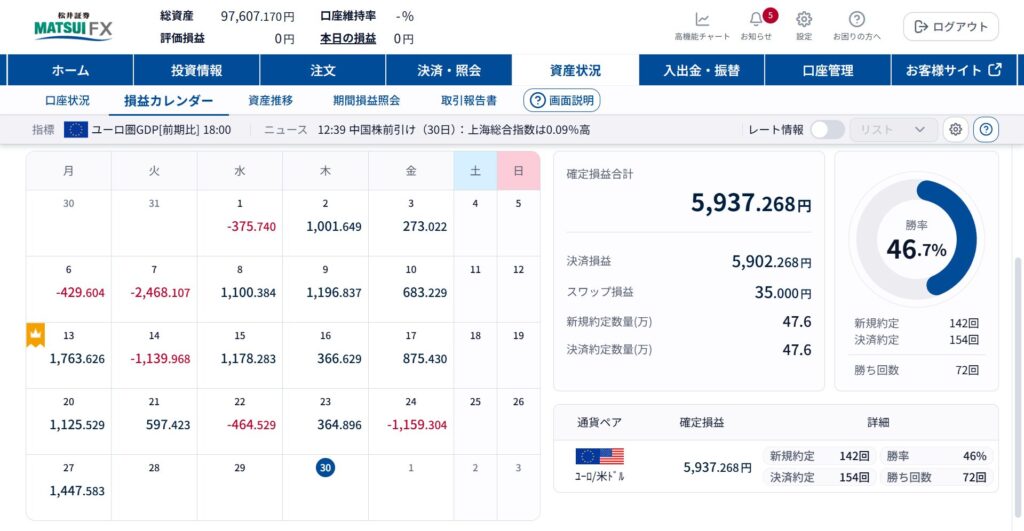This screenshot has width=1024, height=531.
Task: Click the question mark icon in rate bar
Action: (985, 129)
